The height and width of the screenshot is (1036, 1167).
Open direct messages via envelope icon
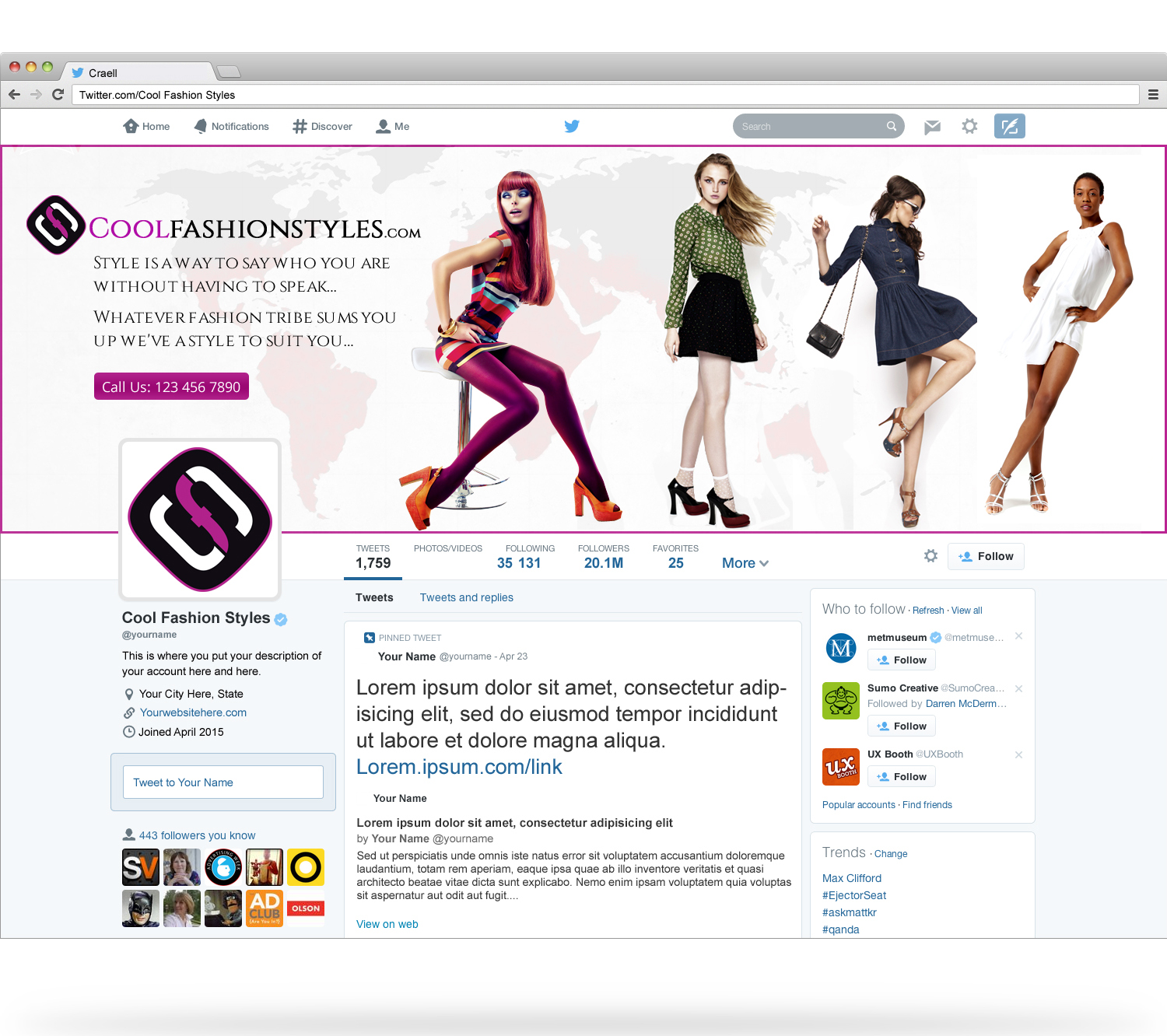pos(932,125)
